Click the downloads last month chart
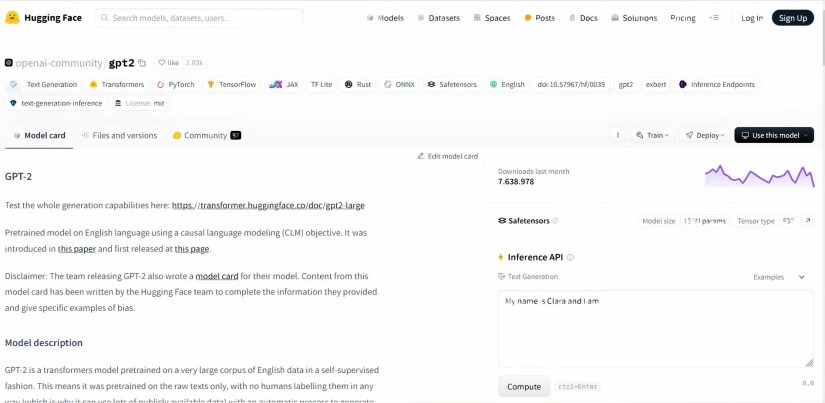This screenshot has height=403, width=825. [x=760, y=176]
